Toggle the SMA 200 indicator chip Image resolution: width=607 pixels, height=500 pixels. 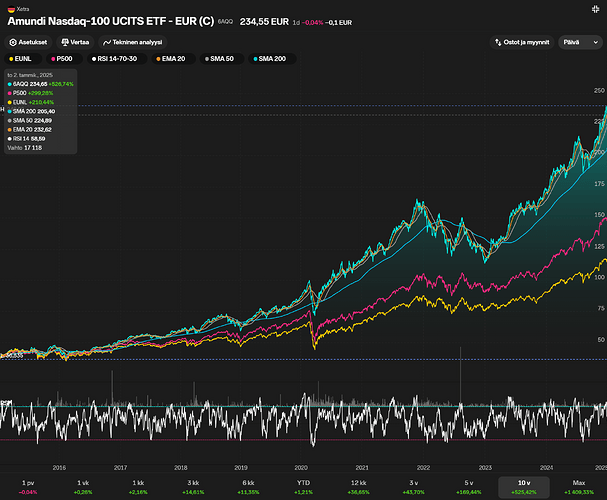[x=272, y=59]
